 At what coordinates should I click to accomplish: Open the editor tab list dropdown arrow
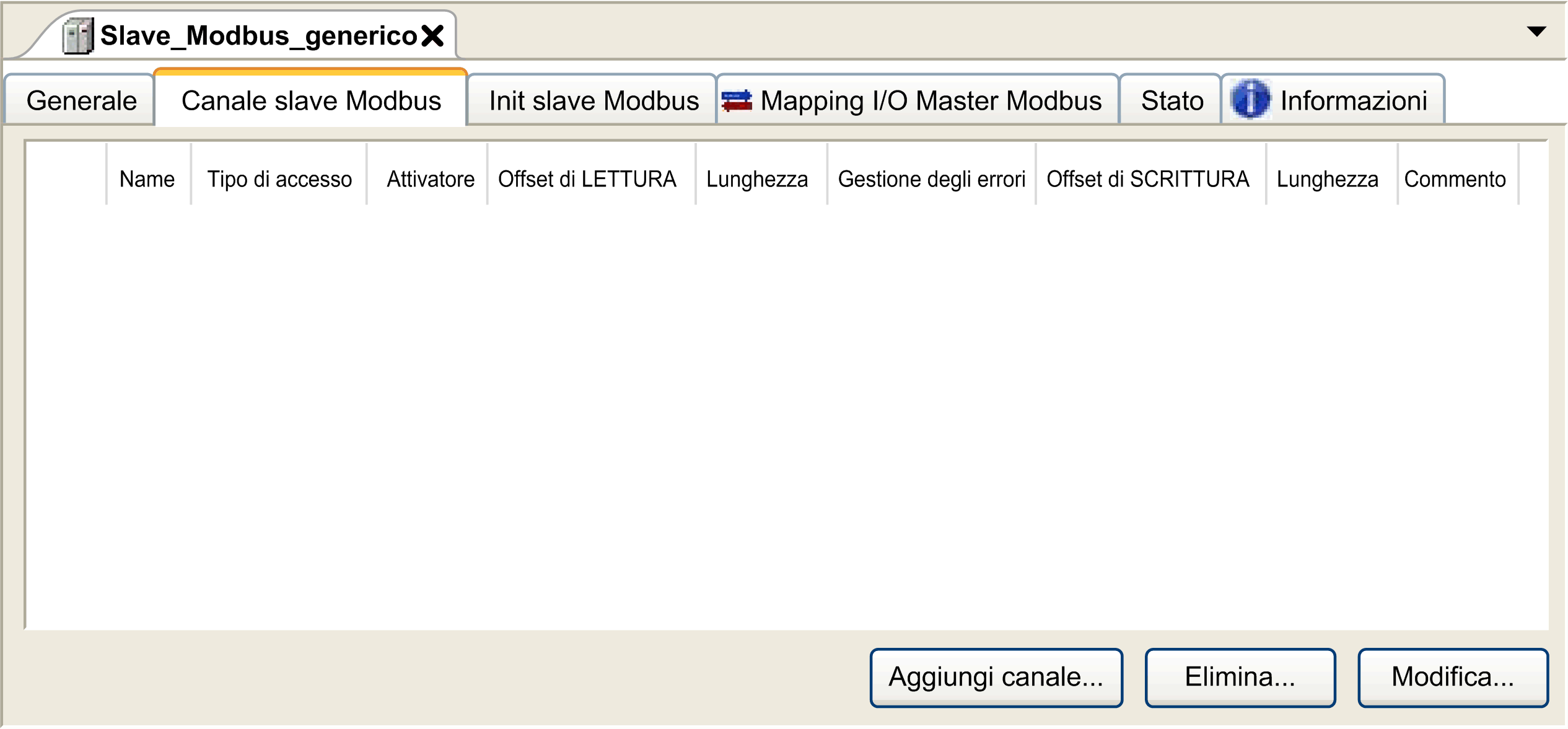tap(1536, 32)
